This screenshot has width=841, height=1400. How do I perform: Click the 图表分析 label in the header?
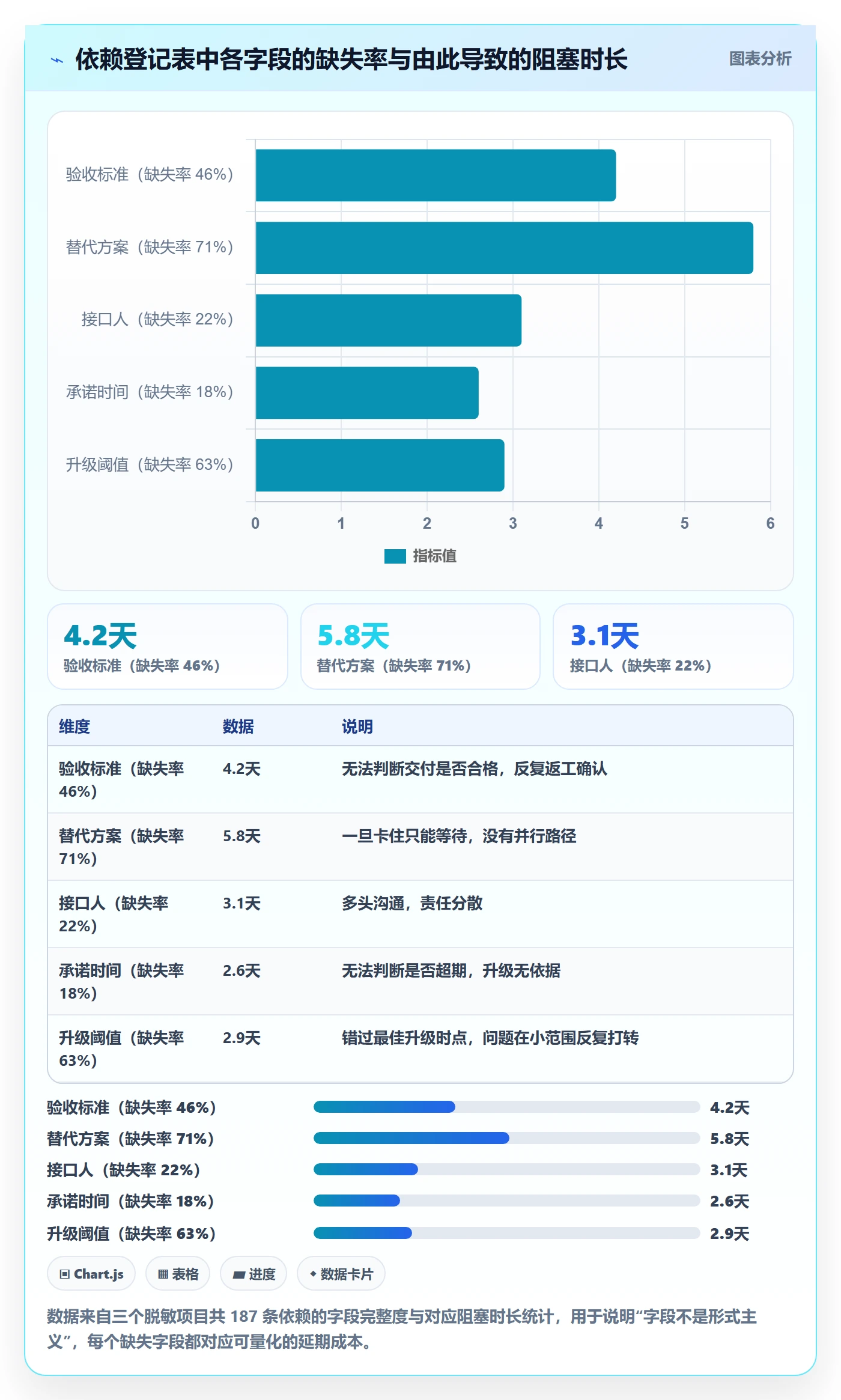[x=760, y=59]
